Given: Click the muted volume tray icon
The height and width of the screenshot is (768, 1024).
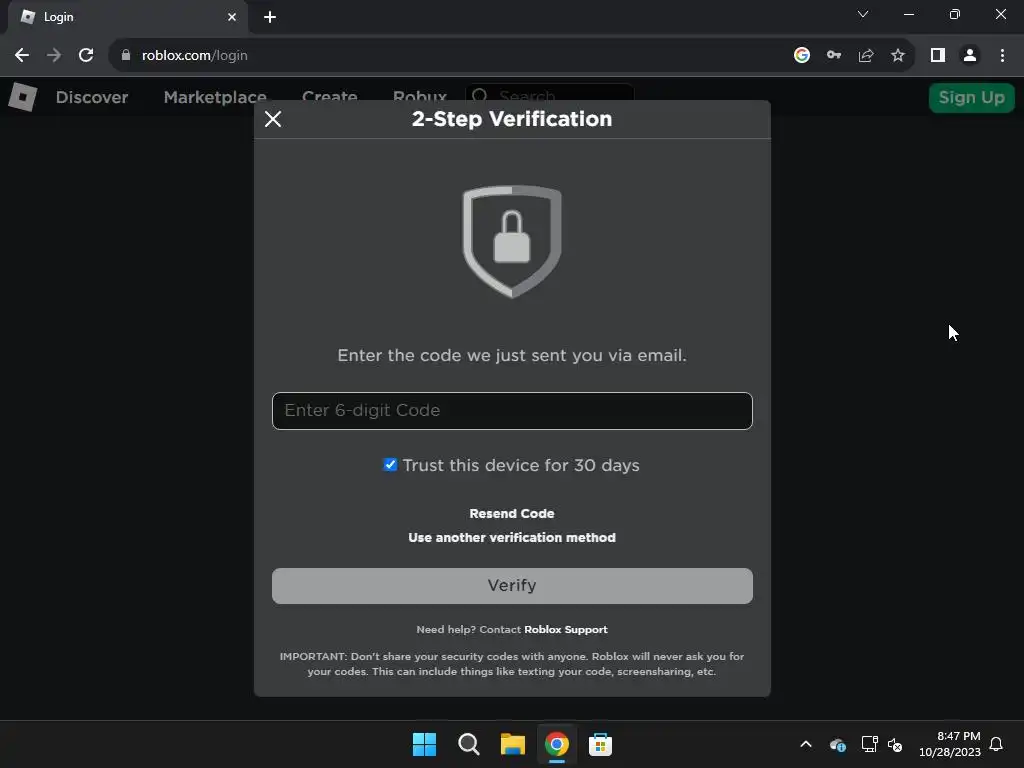Looking at the screenshot, I should 895,744.
